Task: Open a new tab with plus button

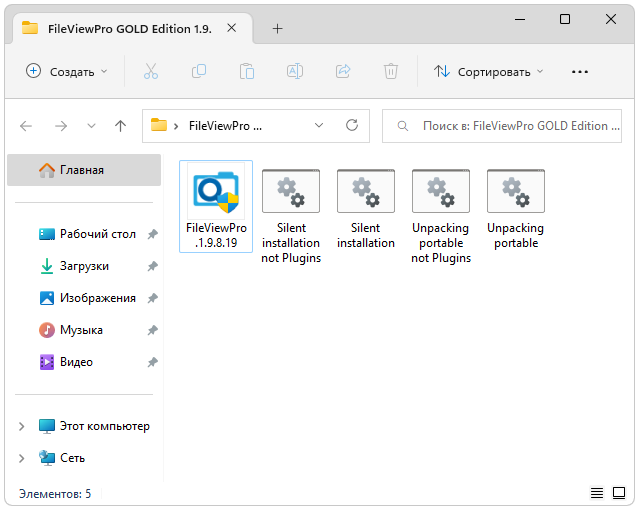Action: [x=278, y=28]
